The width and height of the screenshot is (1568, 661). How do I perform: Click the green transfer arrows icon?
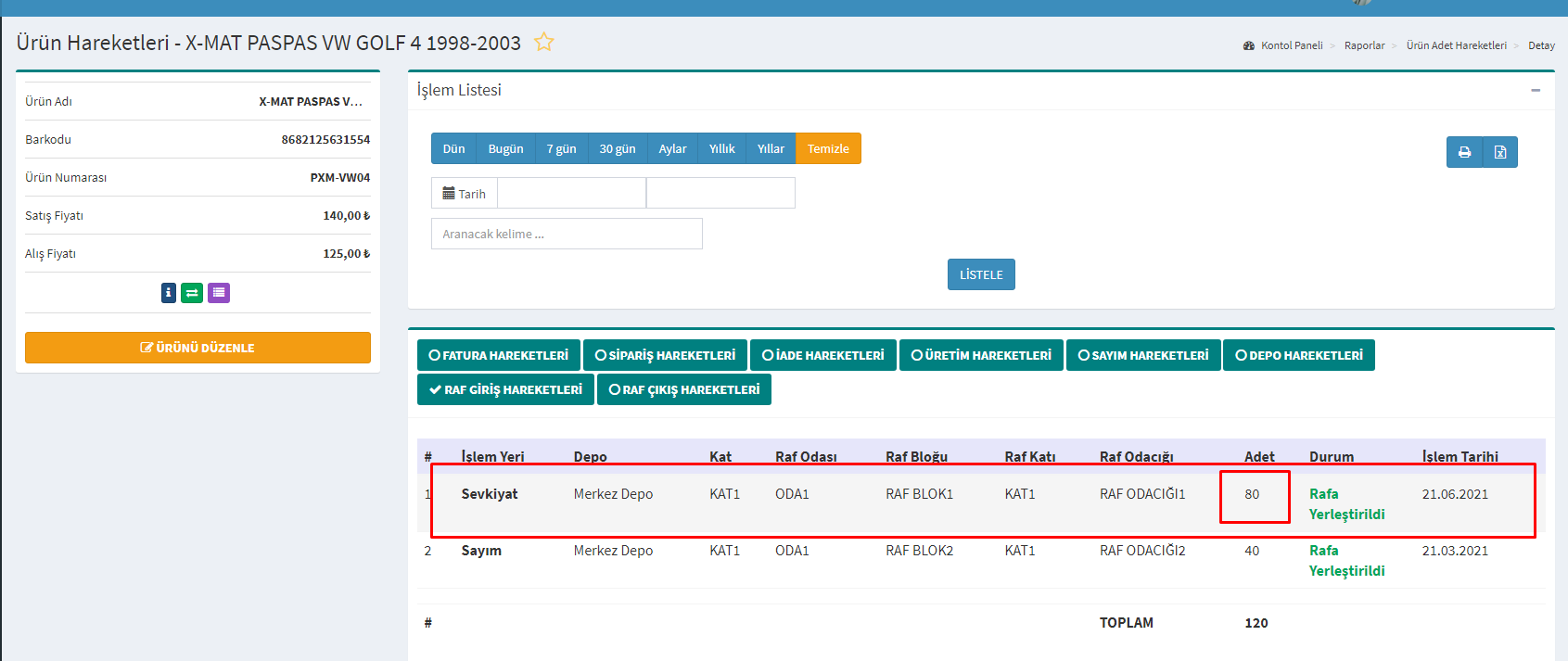click(x=192, y=293)
